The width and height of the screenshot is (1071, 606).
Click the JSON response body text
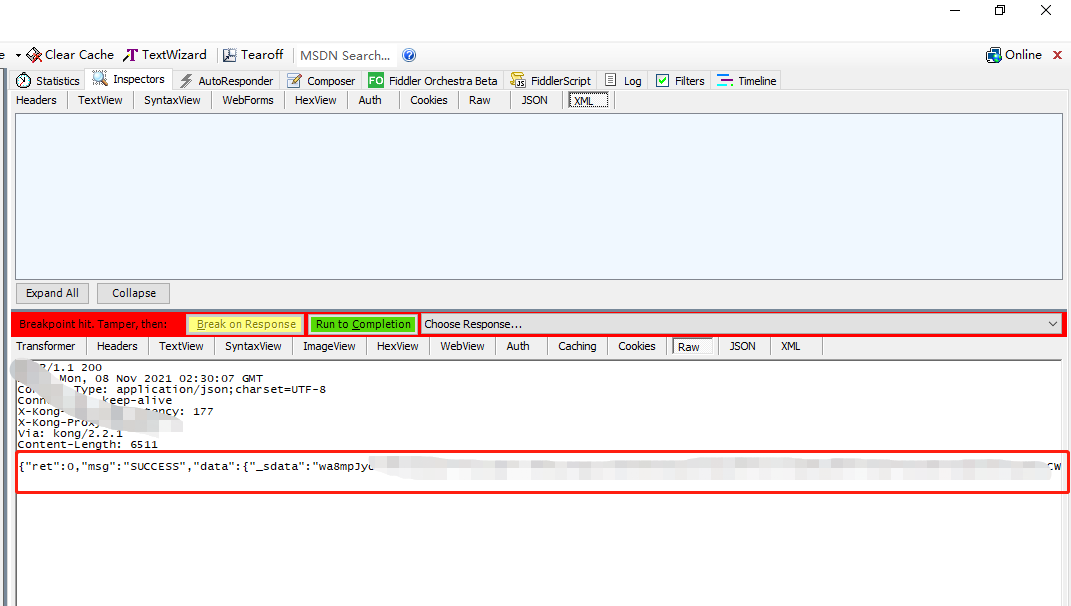point(540,467)
